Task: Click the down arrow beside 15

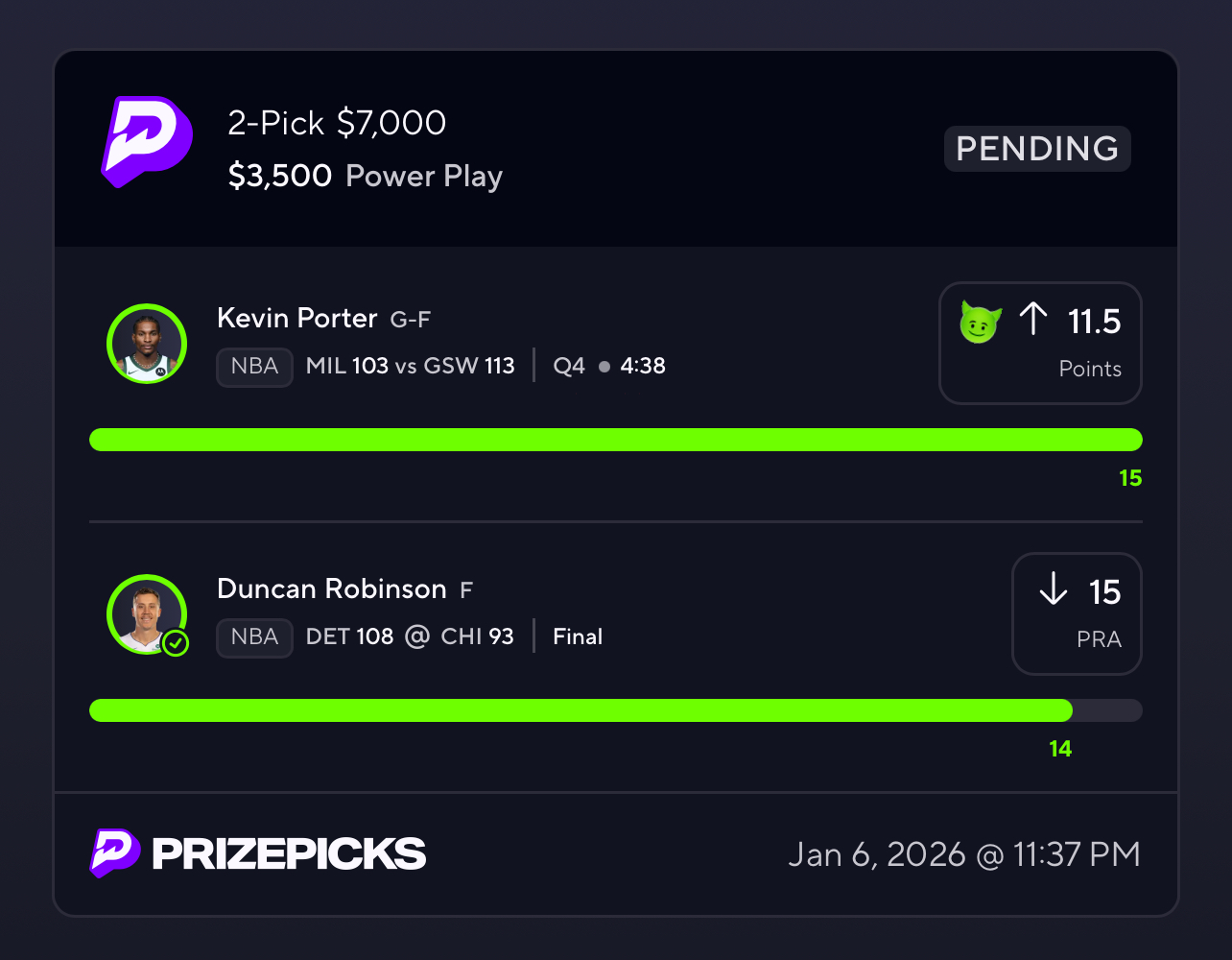Action: click(x=1053, y=590)
